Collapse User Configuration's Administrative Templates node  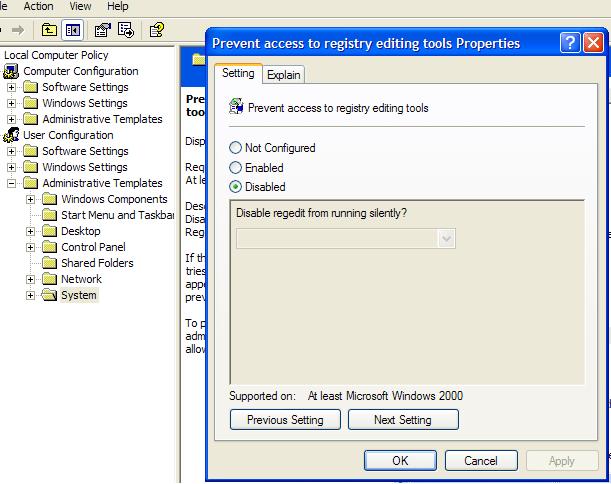tap(12, 183)
